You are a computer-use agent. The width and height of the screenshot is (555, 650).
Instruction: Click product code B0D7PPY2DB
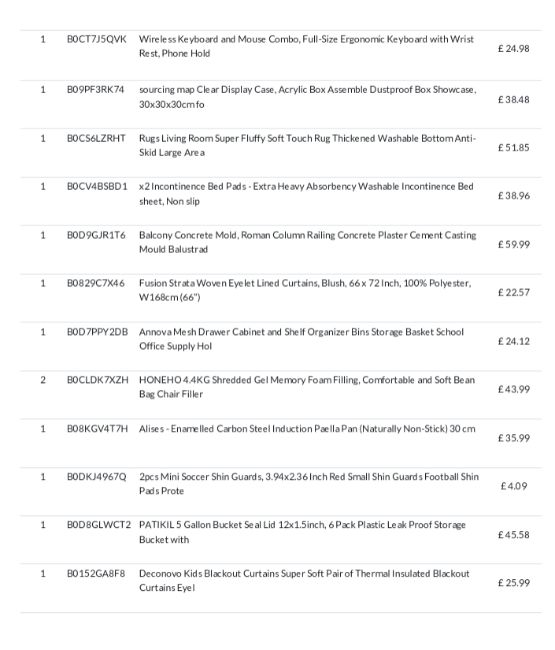point(97,332)
